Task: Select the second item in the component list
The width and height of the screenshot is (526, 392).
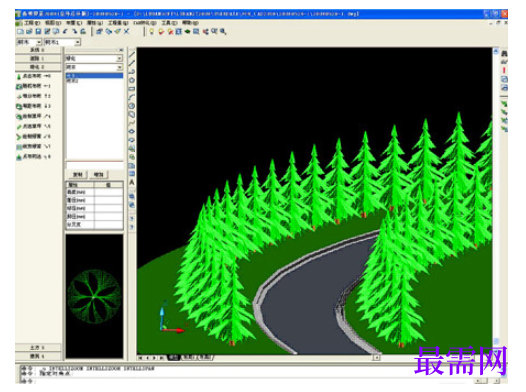Action: click(95, 81)
